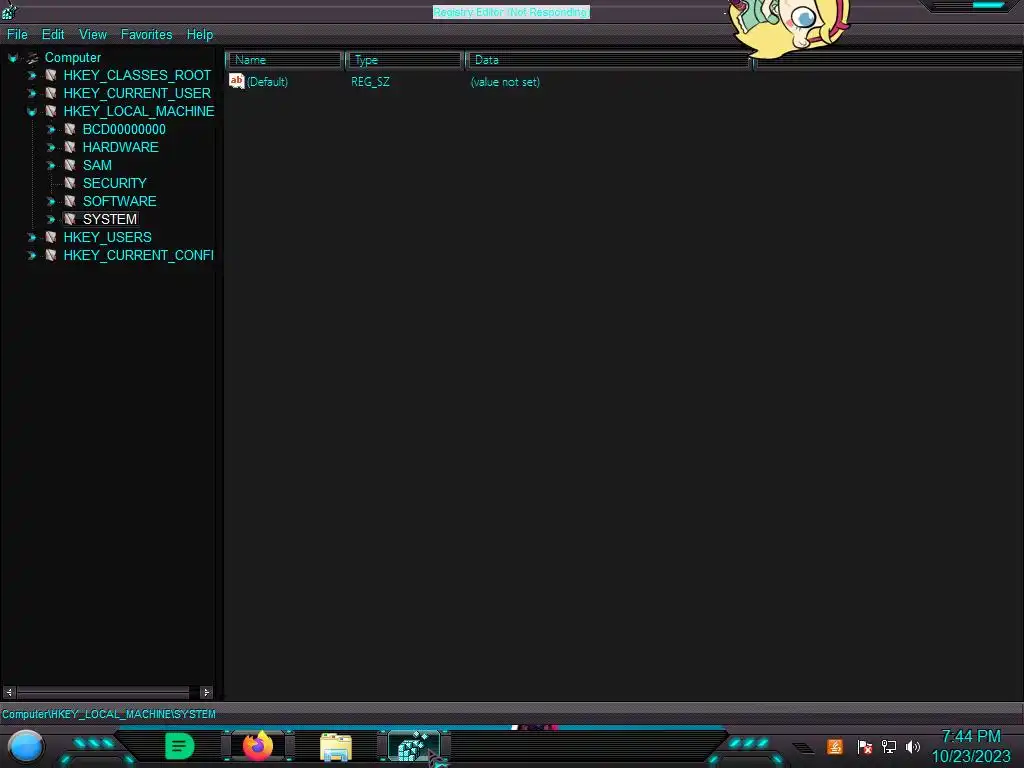The image size is (1024, 768).
Task: Click the HKEY_CLASSES_ROOT folder icon
Action: (51, 75)
